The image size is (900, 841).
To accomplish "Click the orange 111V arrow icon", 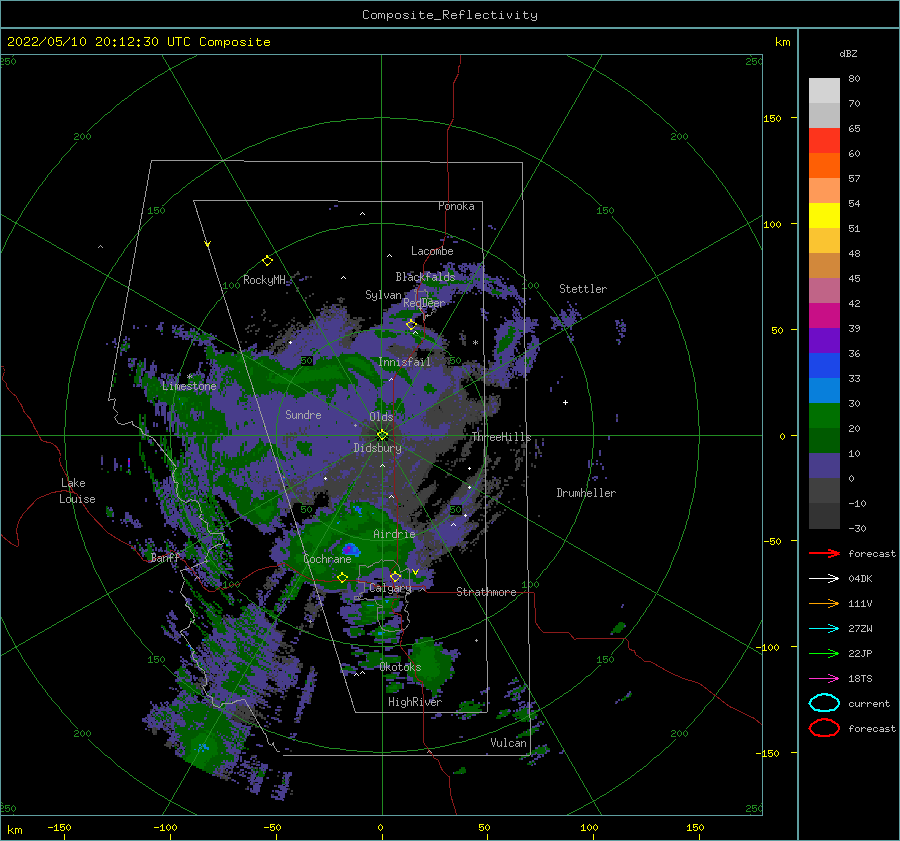I will point(824,603).
